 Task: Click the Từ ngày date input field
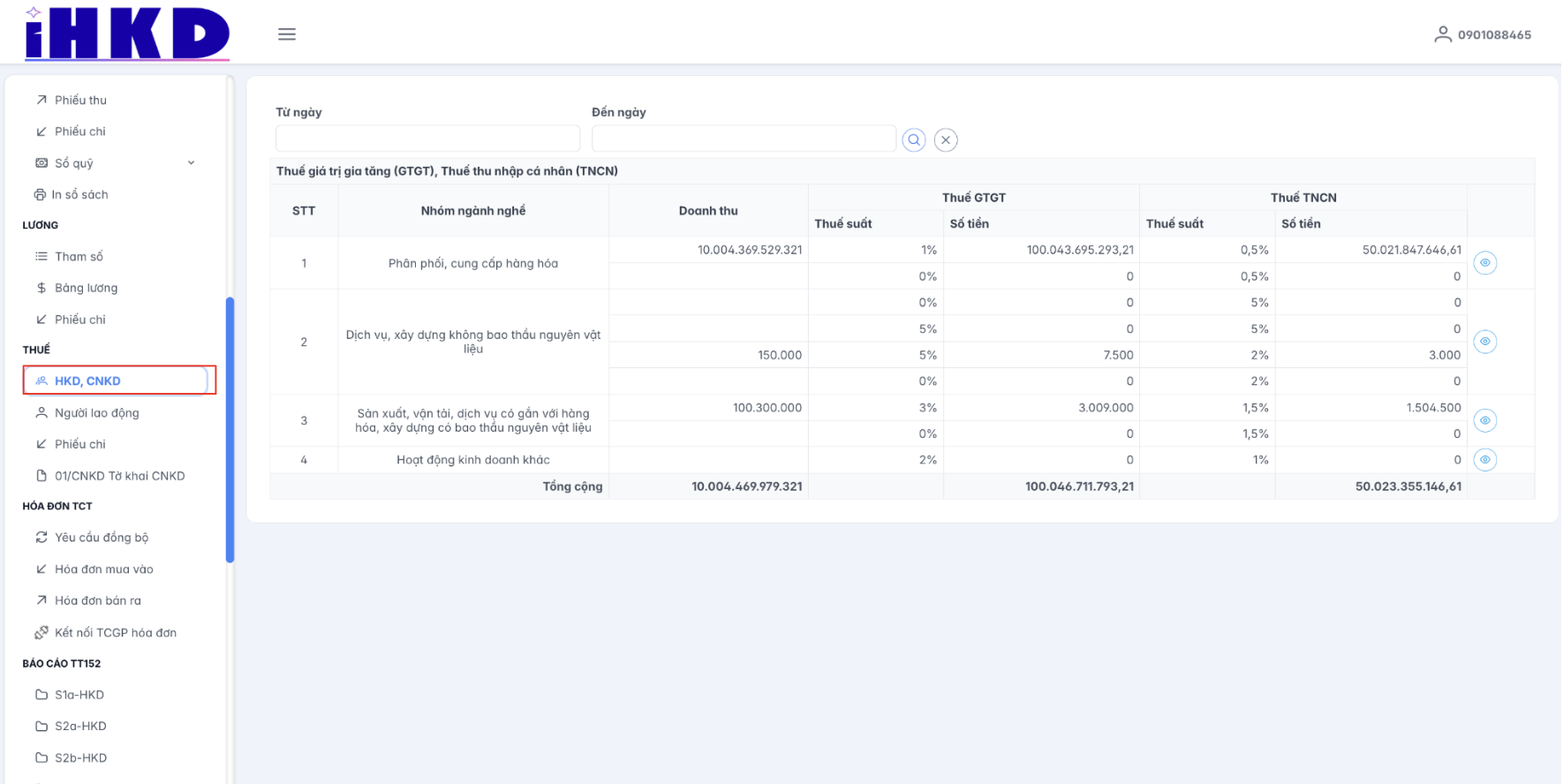coord(427,139)
